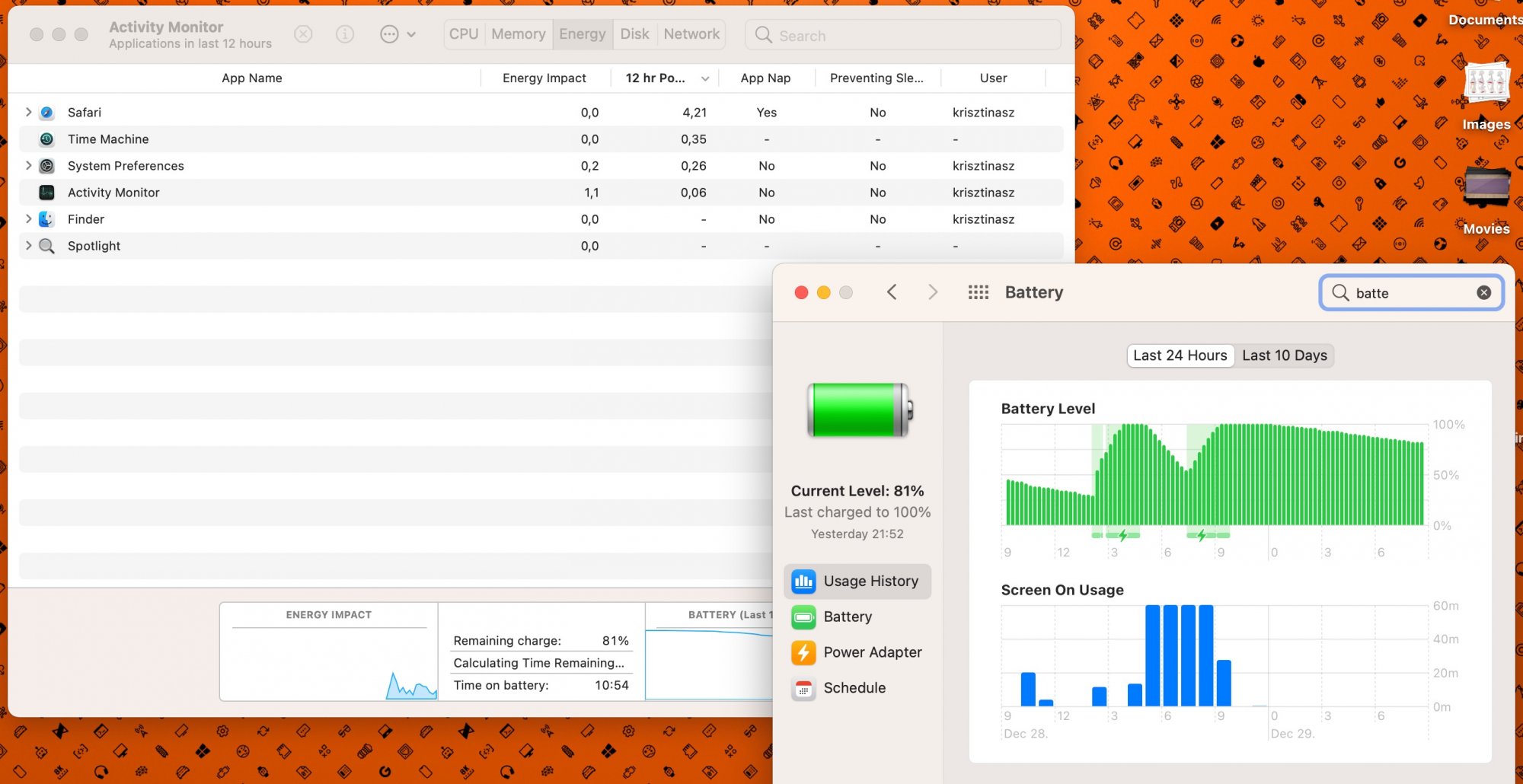Click the Battery preferences search field

[1412, 293]
